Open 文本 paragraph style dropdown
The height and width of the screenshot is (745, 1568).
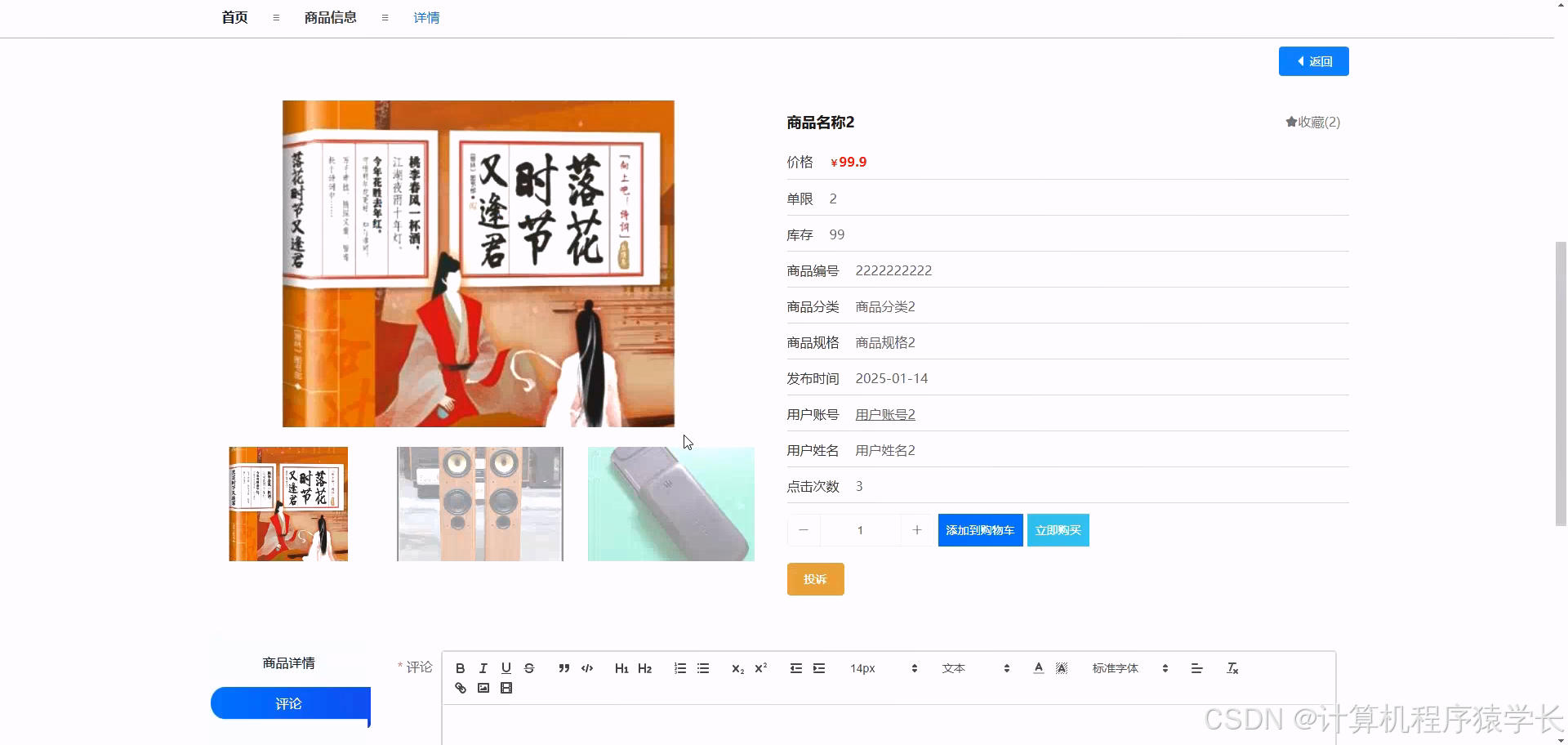[976, 668]
